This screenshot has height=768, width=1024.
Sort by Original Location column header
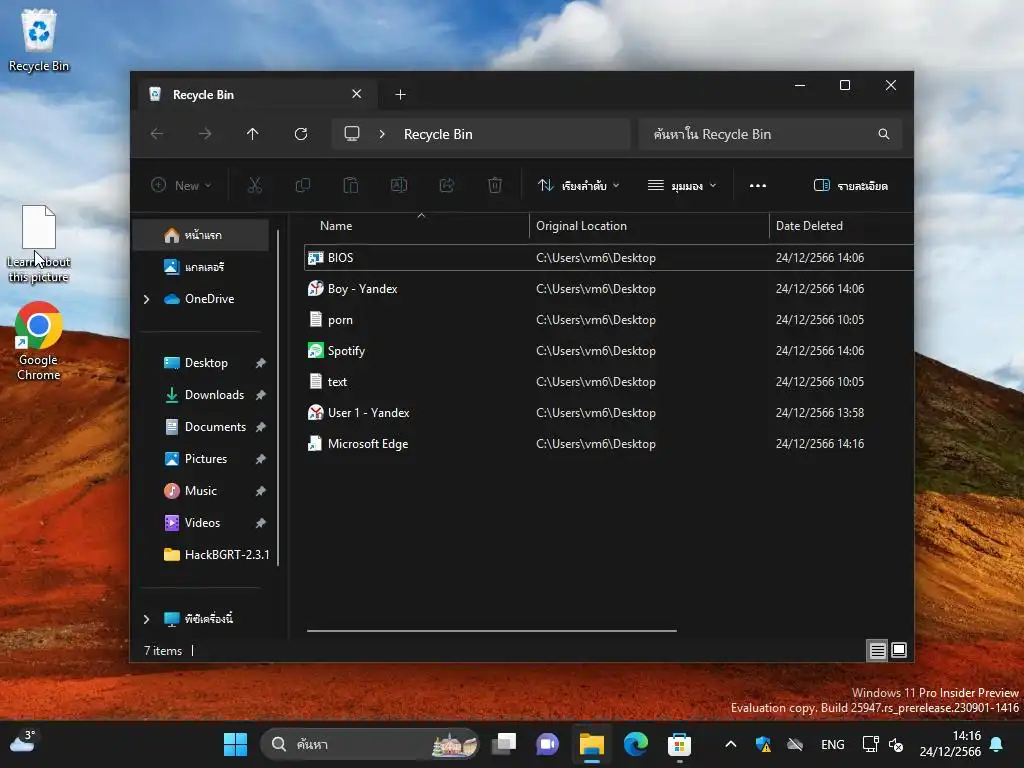click(x=649, y=226)
